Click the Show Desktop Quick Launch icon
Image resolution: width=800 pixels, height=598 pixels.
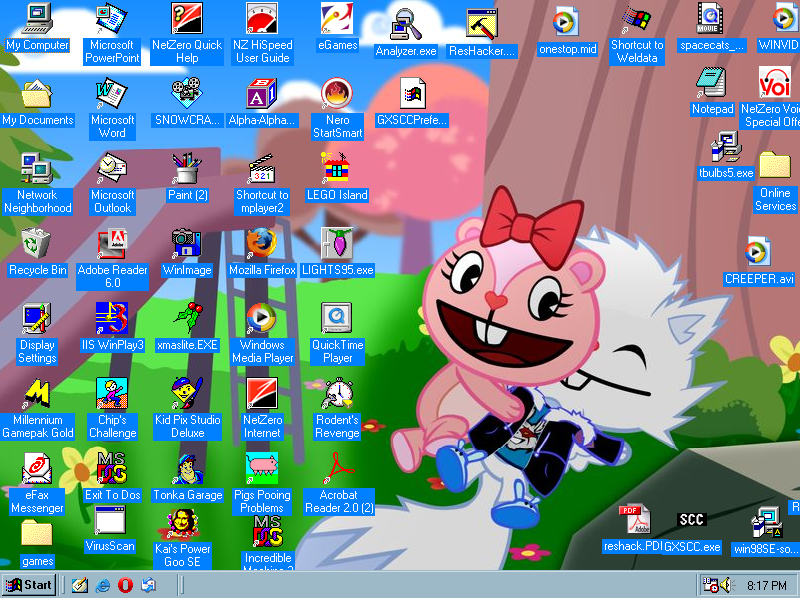point(79,585)
